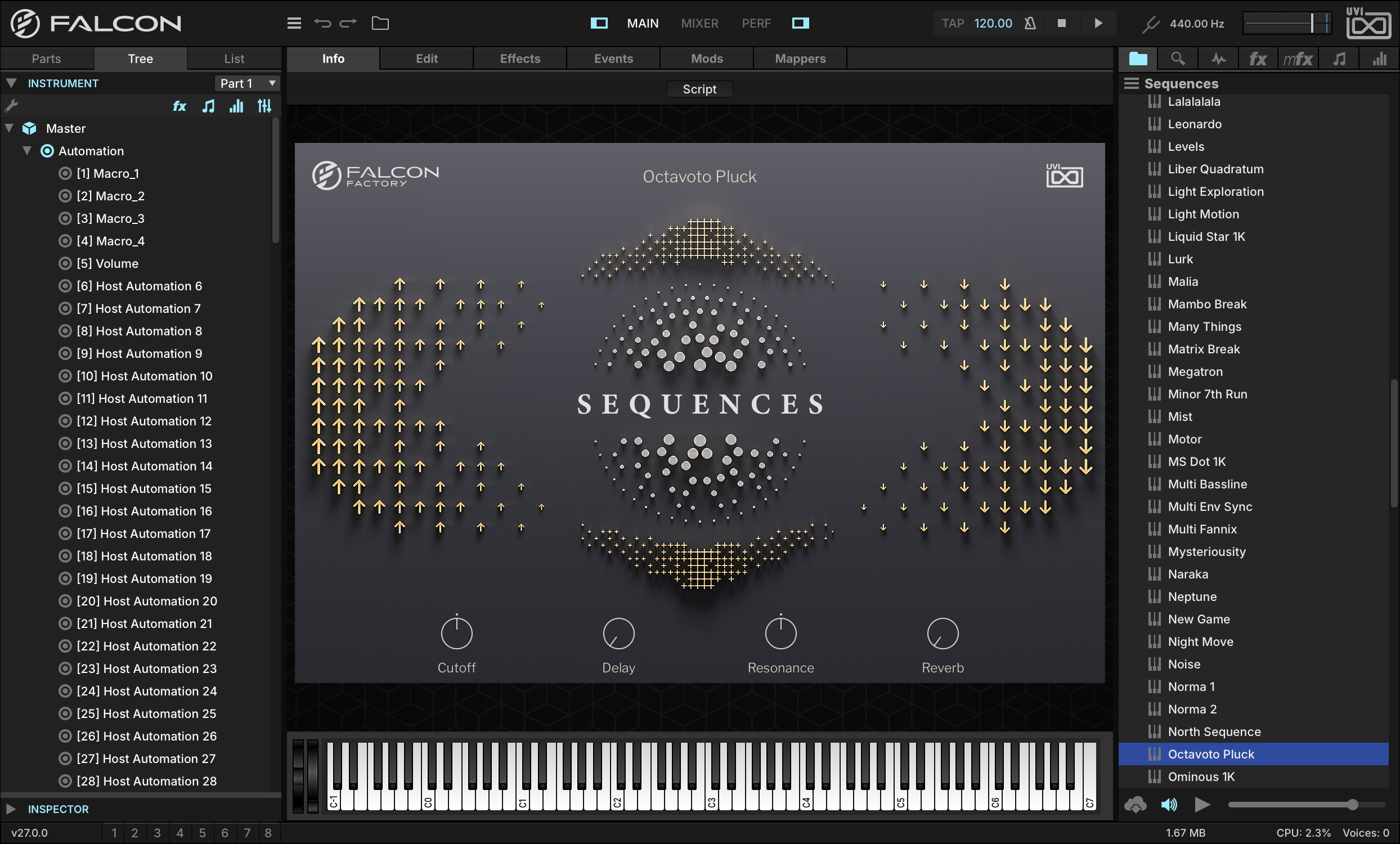Toggle the left sidebar panel icon
Screen dimensions: 1400x844
(599, 23)
